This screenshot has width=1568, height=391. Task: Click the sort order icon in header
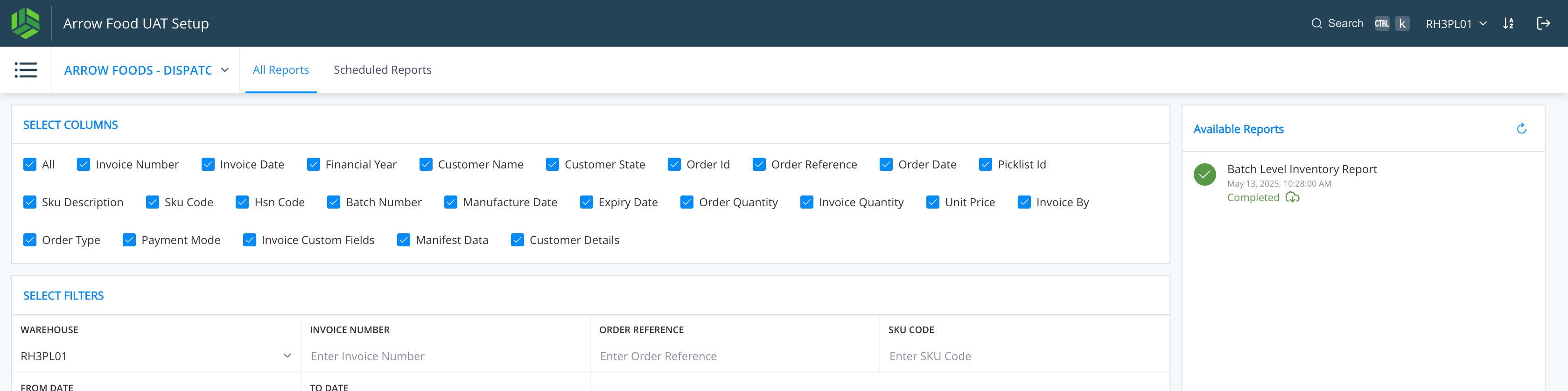1508,24
